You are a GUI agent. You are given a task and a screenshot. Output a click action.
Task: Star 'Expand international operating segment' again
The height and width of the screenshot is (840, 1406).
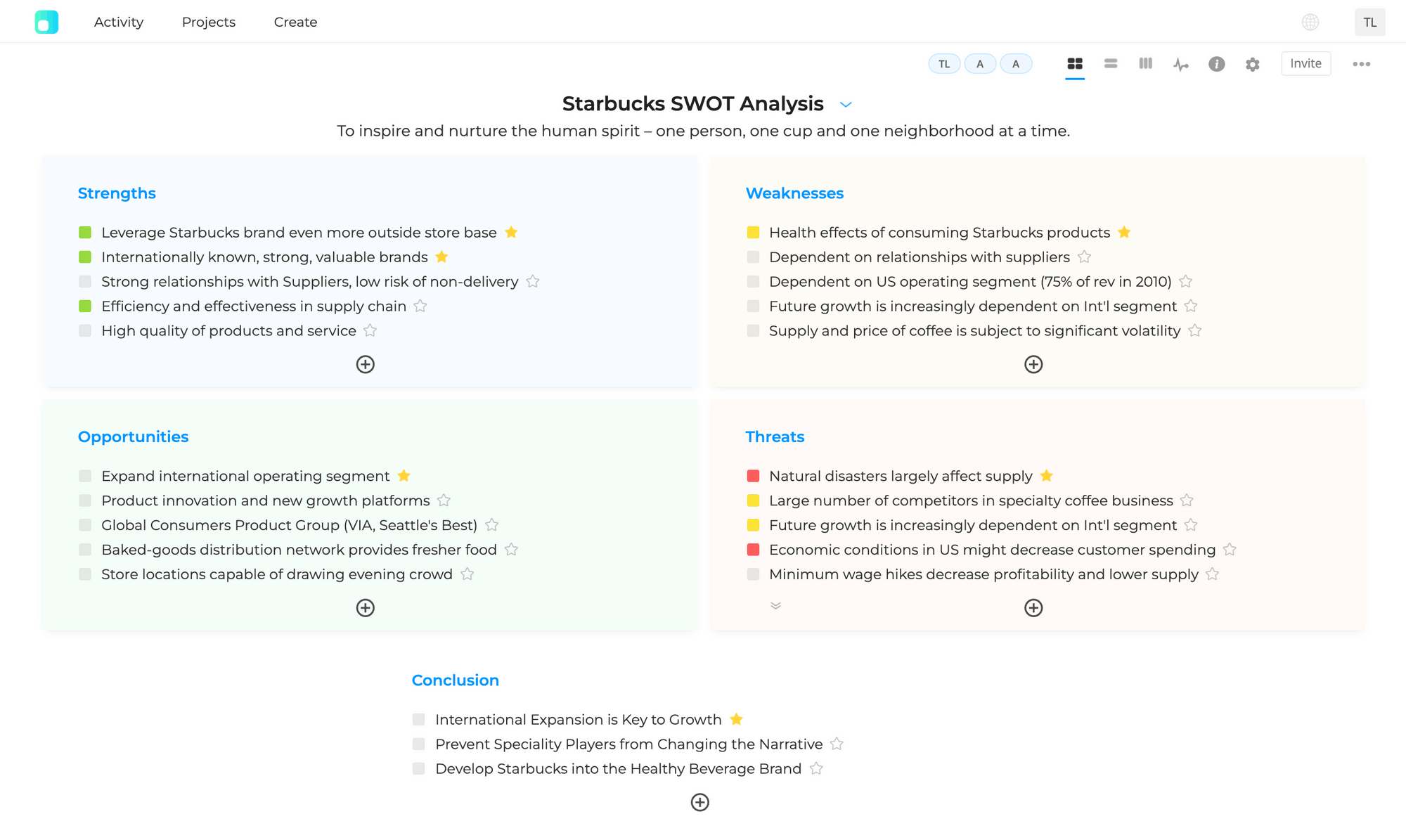[404, 475]
